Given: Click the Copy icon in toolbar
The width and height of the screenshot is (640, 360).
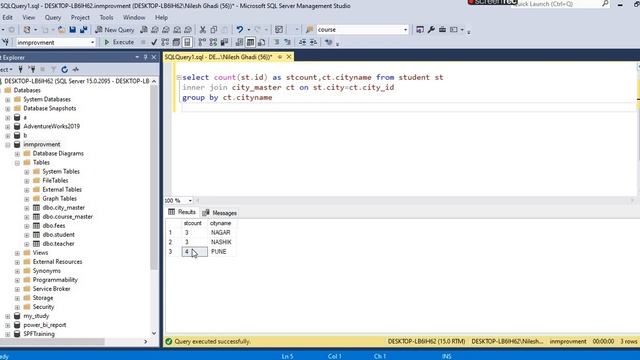Looking at the screenshot, I should [x=213, y=30].
